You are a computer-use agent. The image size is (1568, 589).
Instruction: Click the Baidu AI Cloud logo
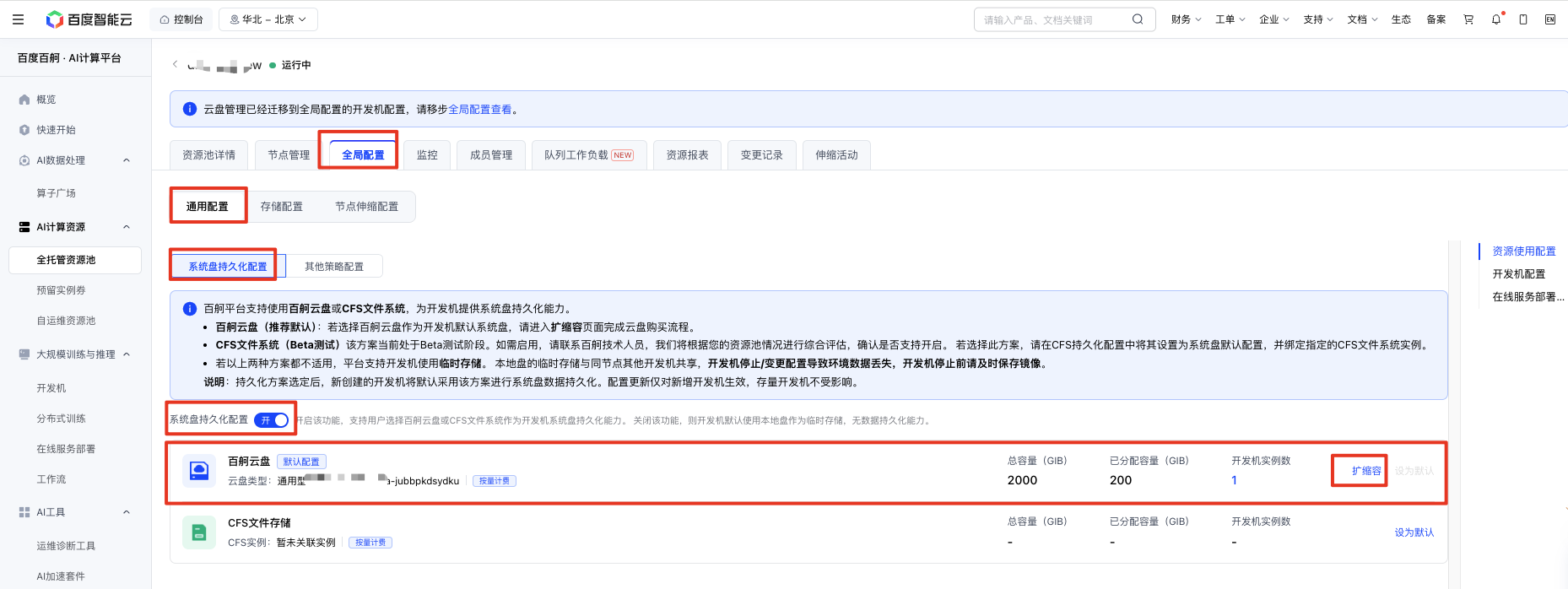tap(89, 19)
